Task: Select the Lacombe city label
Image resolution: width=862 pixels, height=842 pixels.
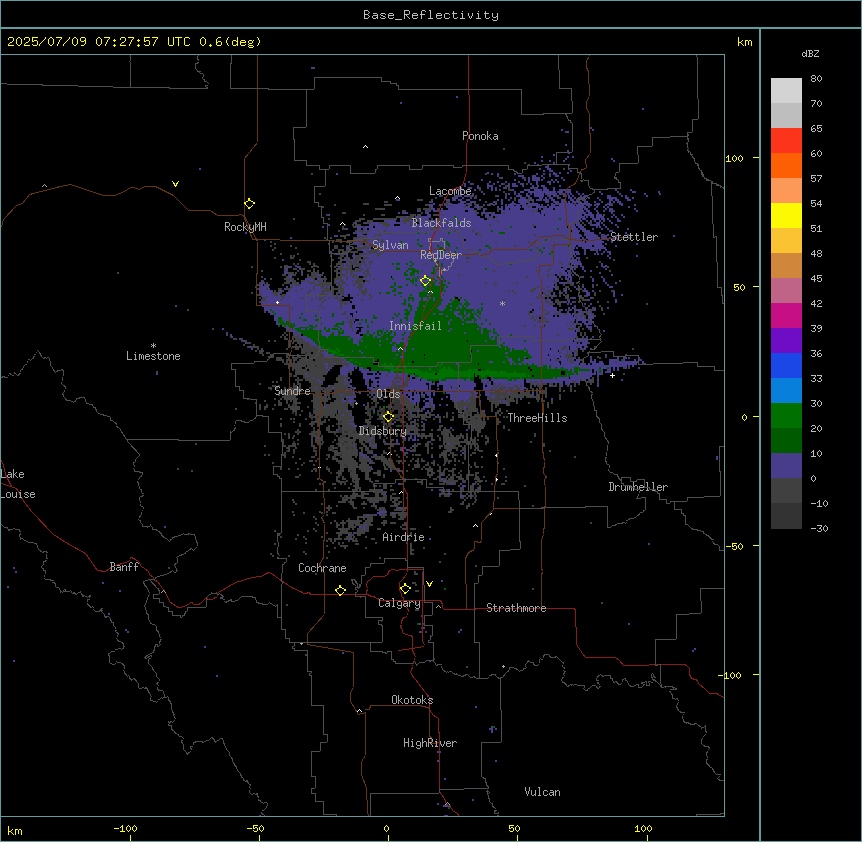Action: click(450, 191)
